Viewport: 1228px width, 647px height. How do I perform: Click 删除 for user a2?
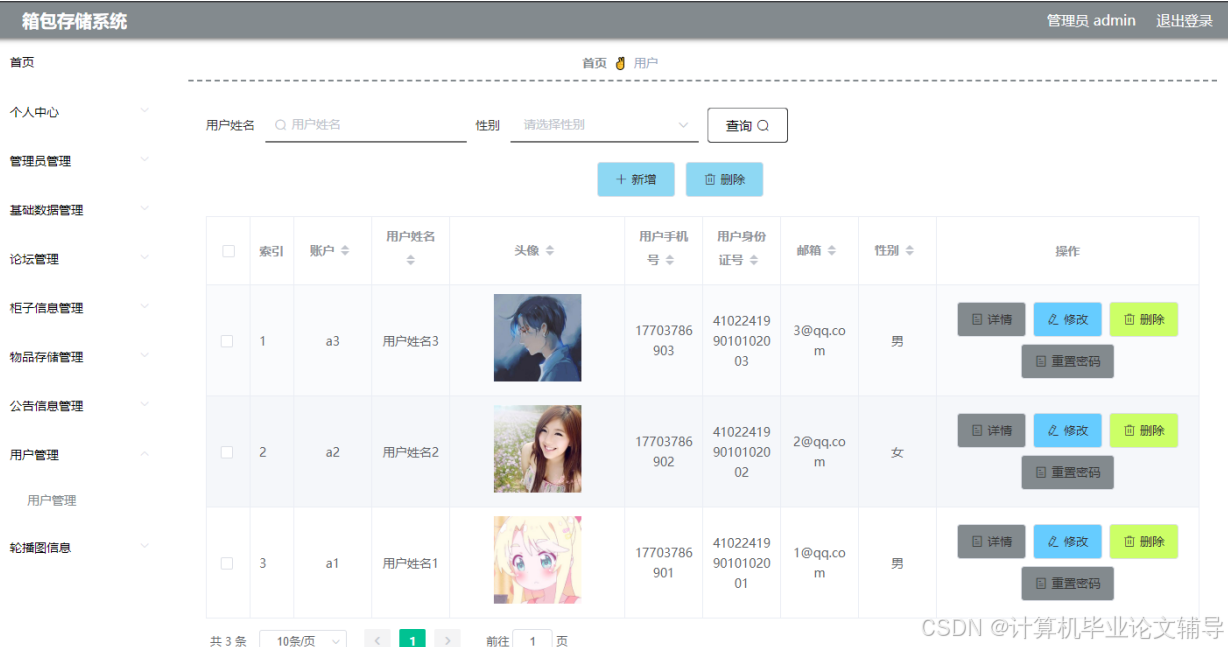[x=1143, y=430]
